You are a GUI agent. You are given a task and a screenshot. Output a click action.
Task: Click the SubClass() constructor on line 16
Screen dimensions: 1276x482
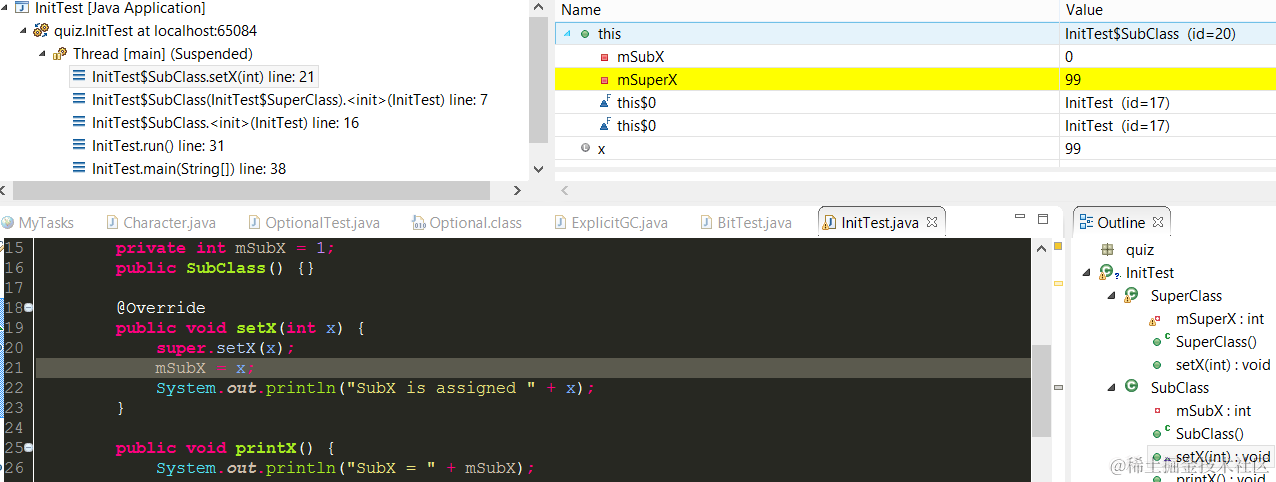(215, 268)
